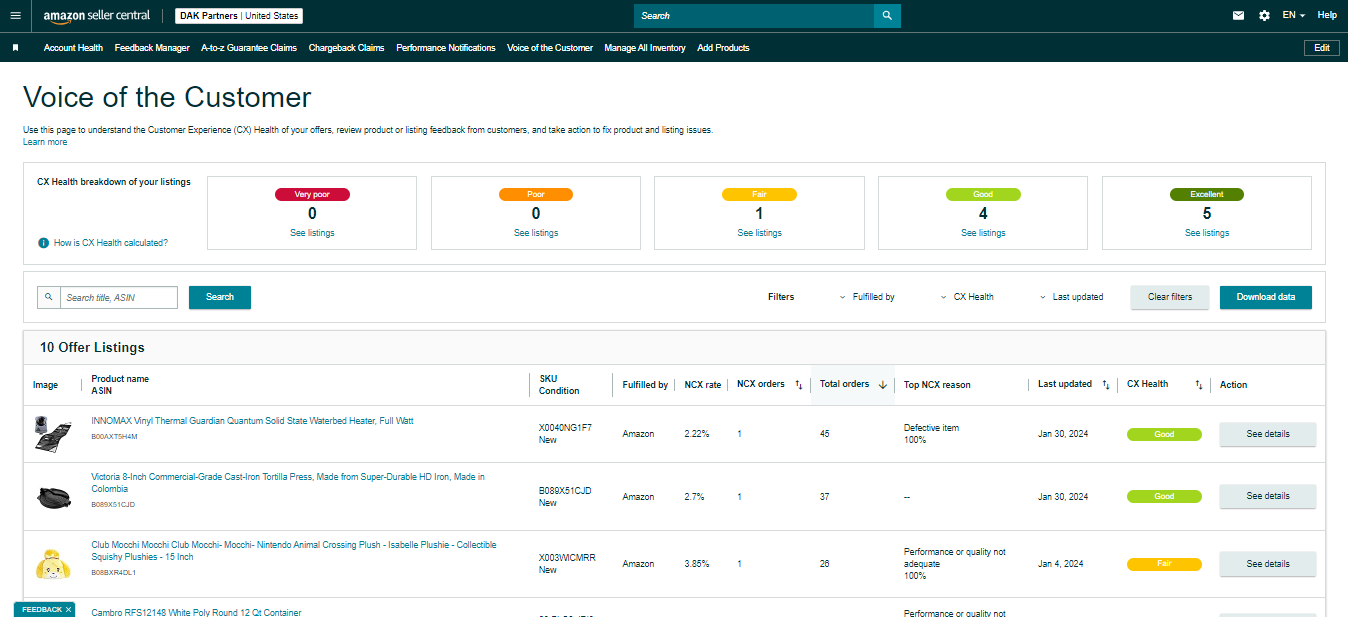Click How is CX Health calculated link

[111, 243]
